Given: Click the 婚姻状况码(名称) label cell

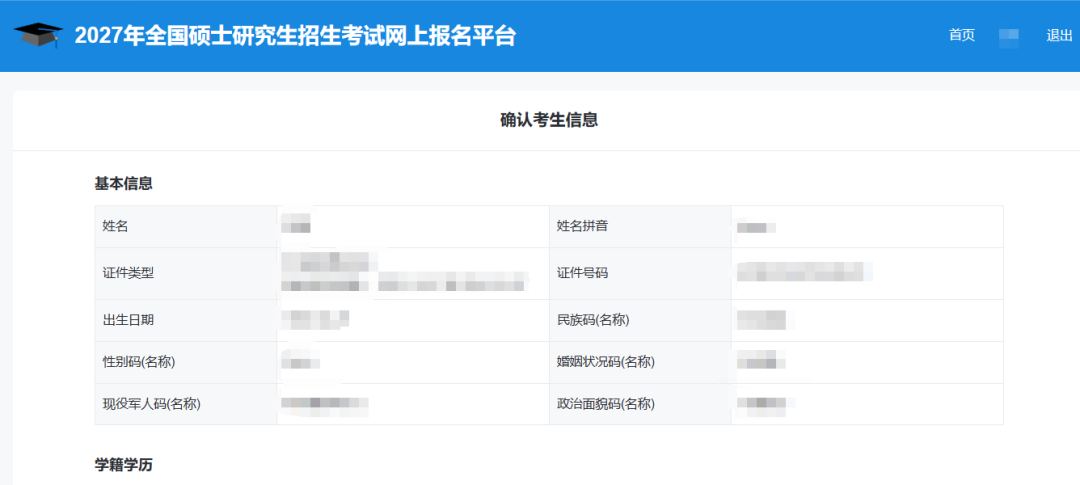Looking at the screenshot, I should (641, 362).
